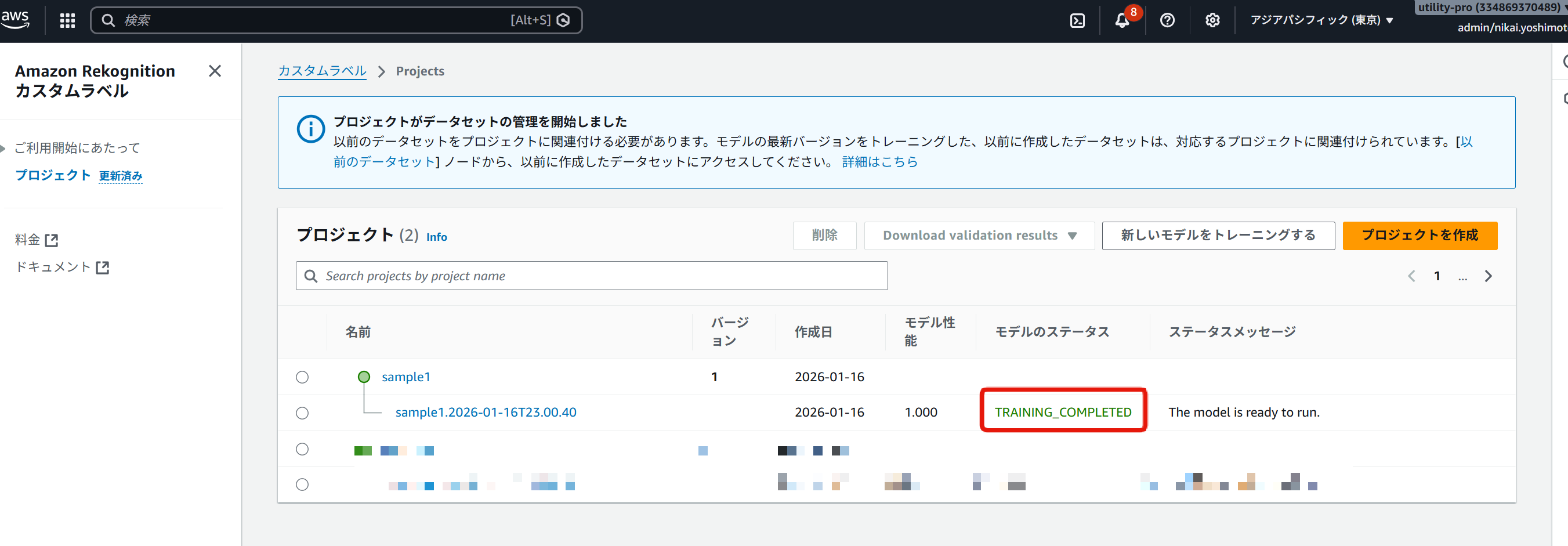Open the ドキュメント external link
1568x546 pixels.
[62, 267]
